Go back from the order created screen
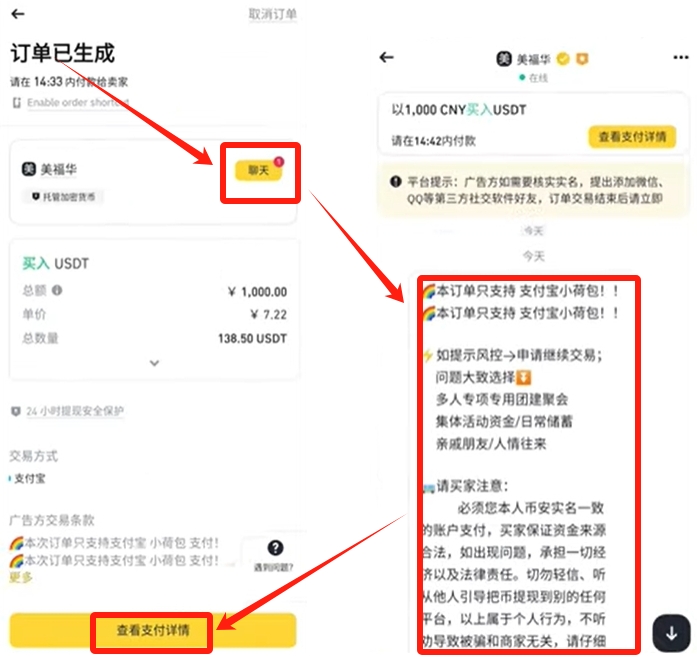697x660 pixels. (x=18, y=14)
